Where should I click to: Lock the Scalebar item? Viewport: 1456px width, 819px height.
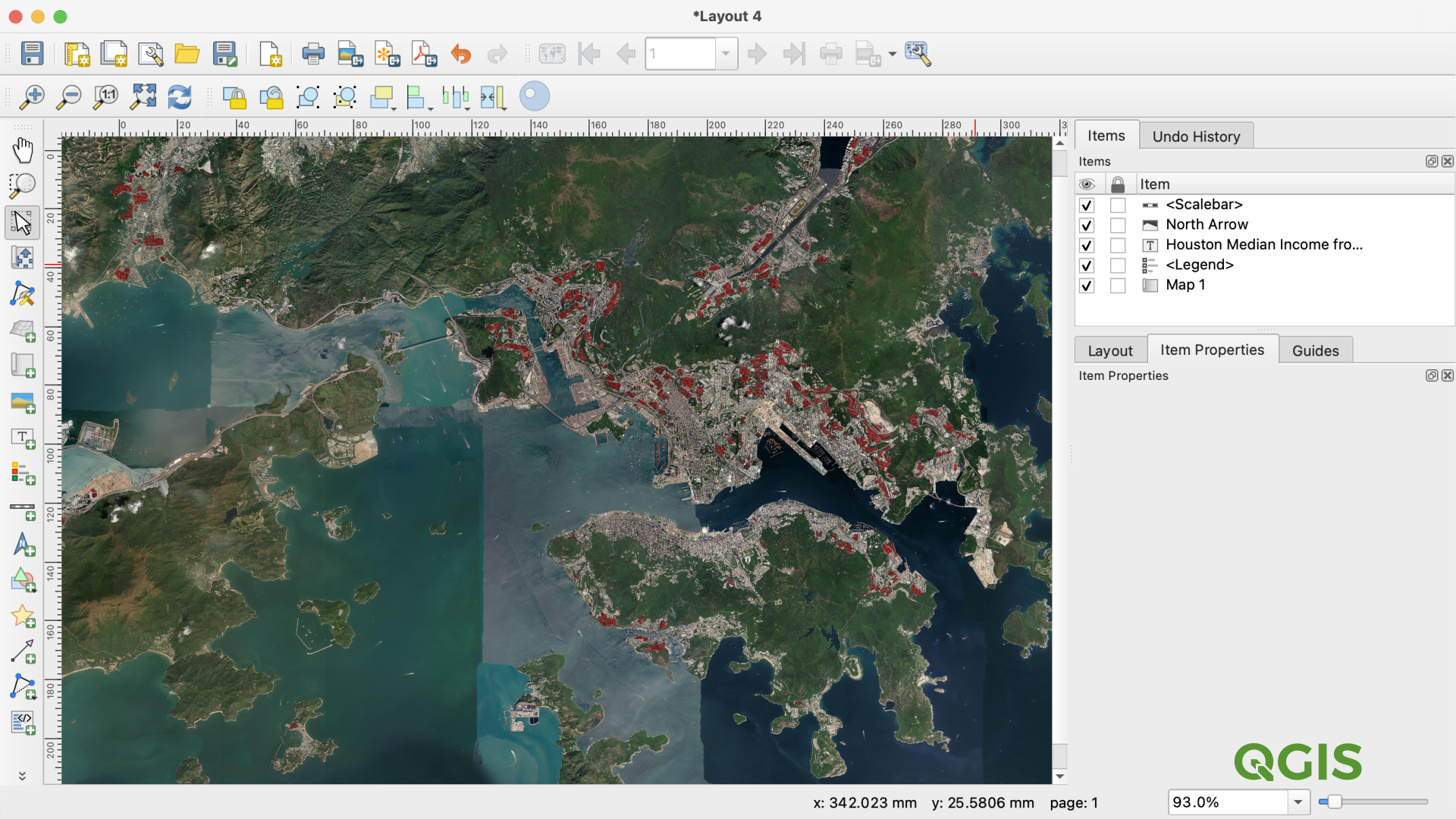click(x=1118, y=206)
